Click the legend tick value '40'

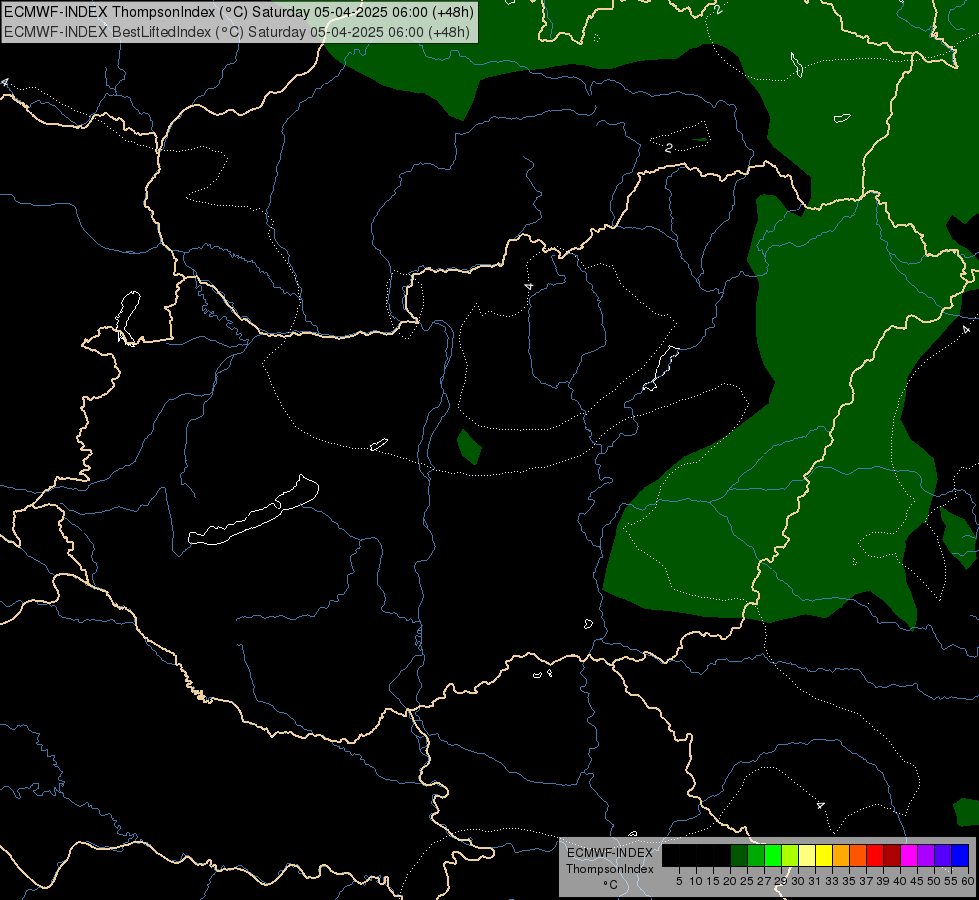(900, 881)
